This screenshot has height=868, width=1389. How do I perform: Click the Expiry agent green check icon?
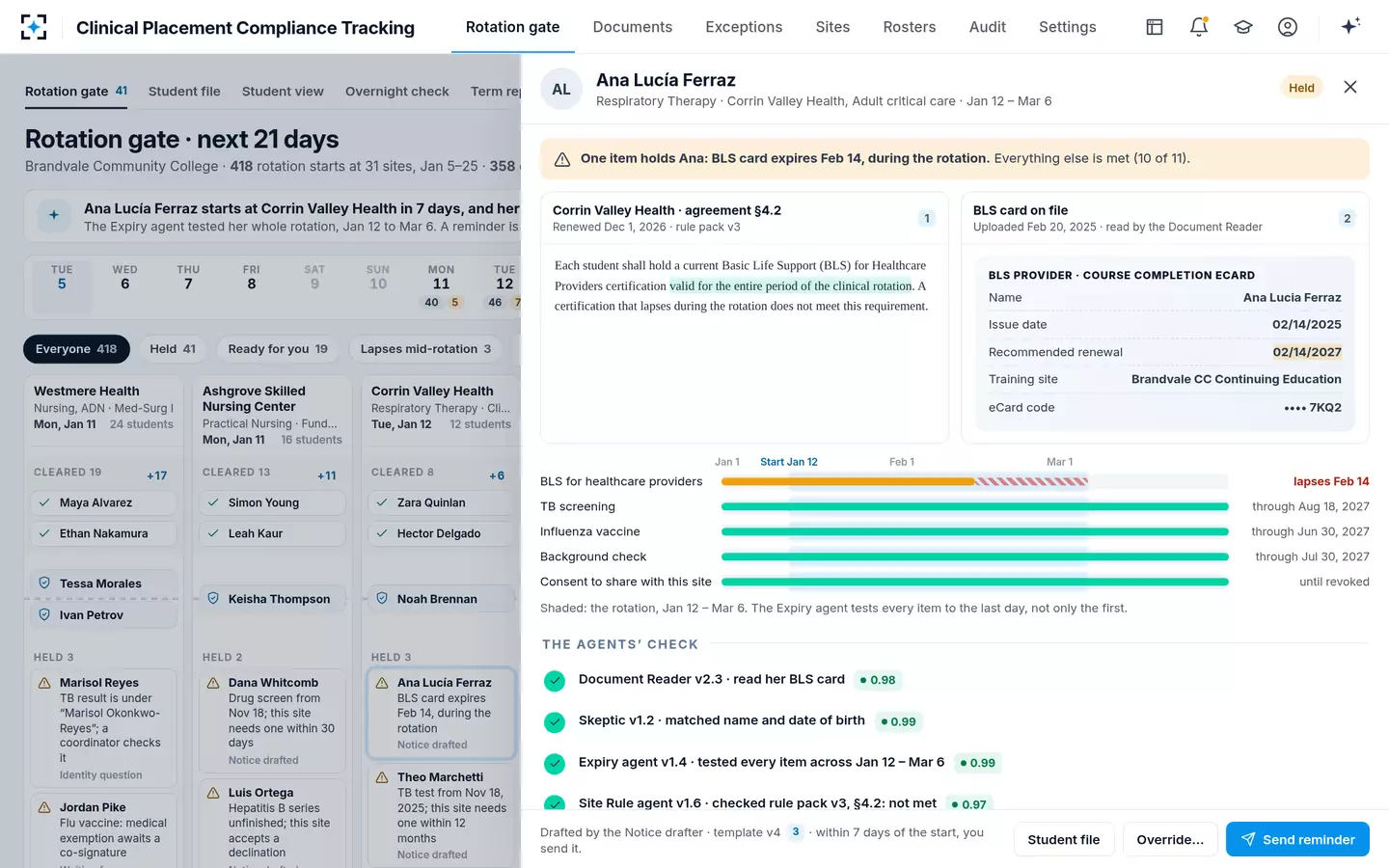(555, 763)
